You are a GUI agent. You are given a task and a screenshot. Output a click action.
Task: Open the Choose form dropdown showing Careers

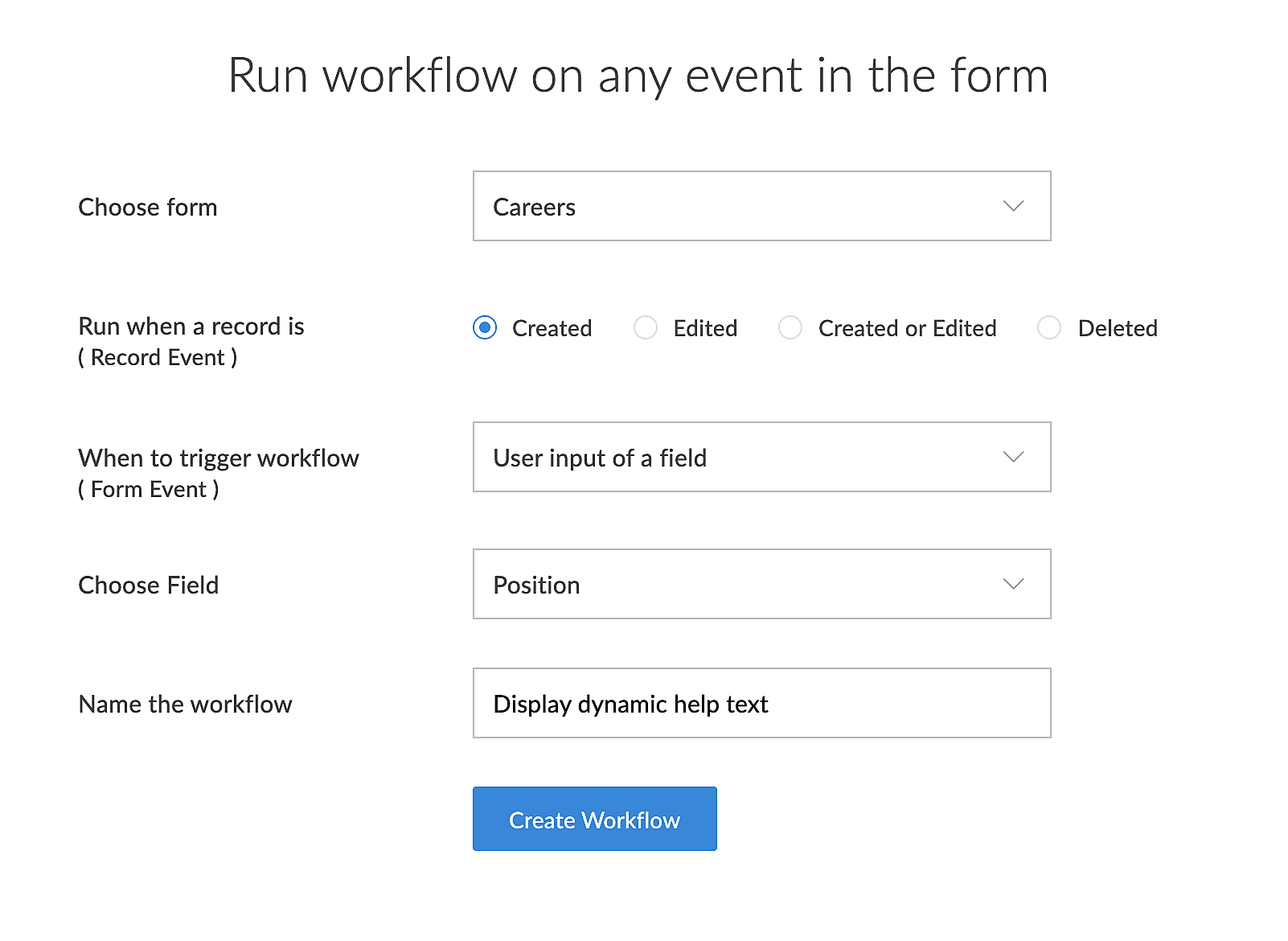[x=761, y=206]
